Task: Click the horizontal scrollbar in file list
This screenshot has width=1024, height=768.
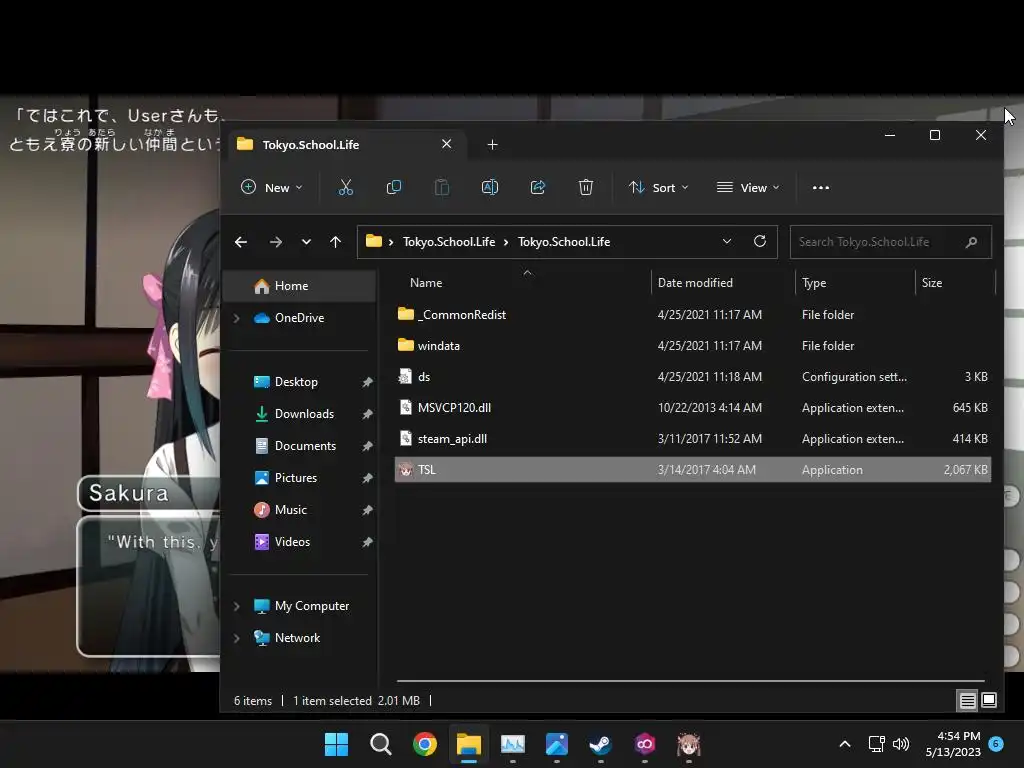Action: click(690, 681)
